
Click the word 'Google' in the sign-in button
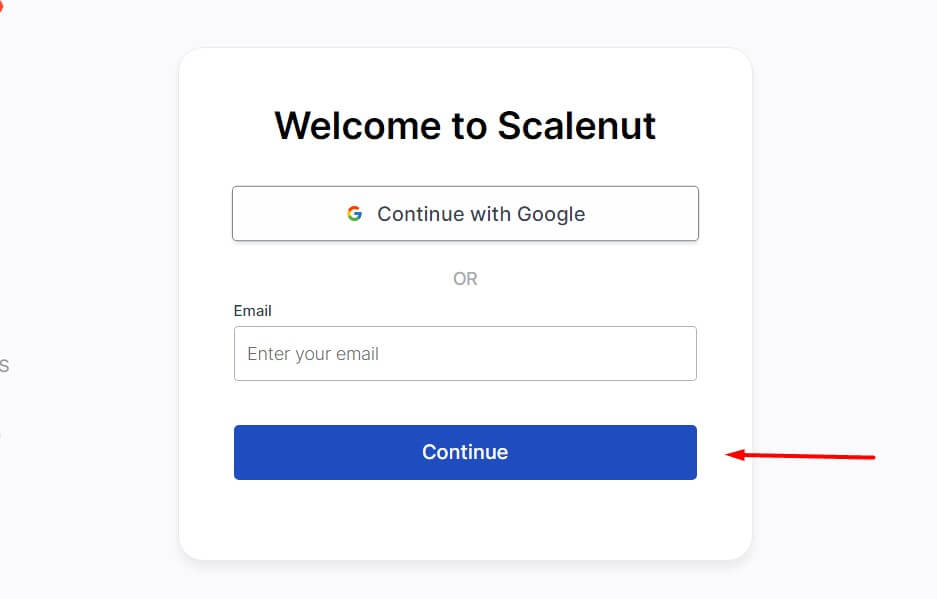tap(551, 214)
